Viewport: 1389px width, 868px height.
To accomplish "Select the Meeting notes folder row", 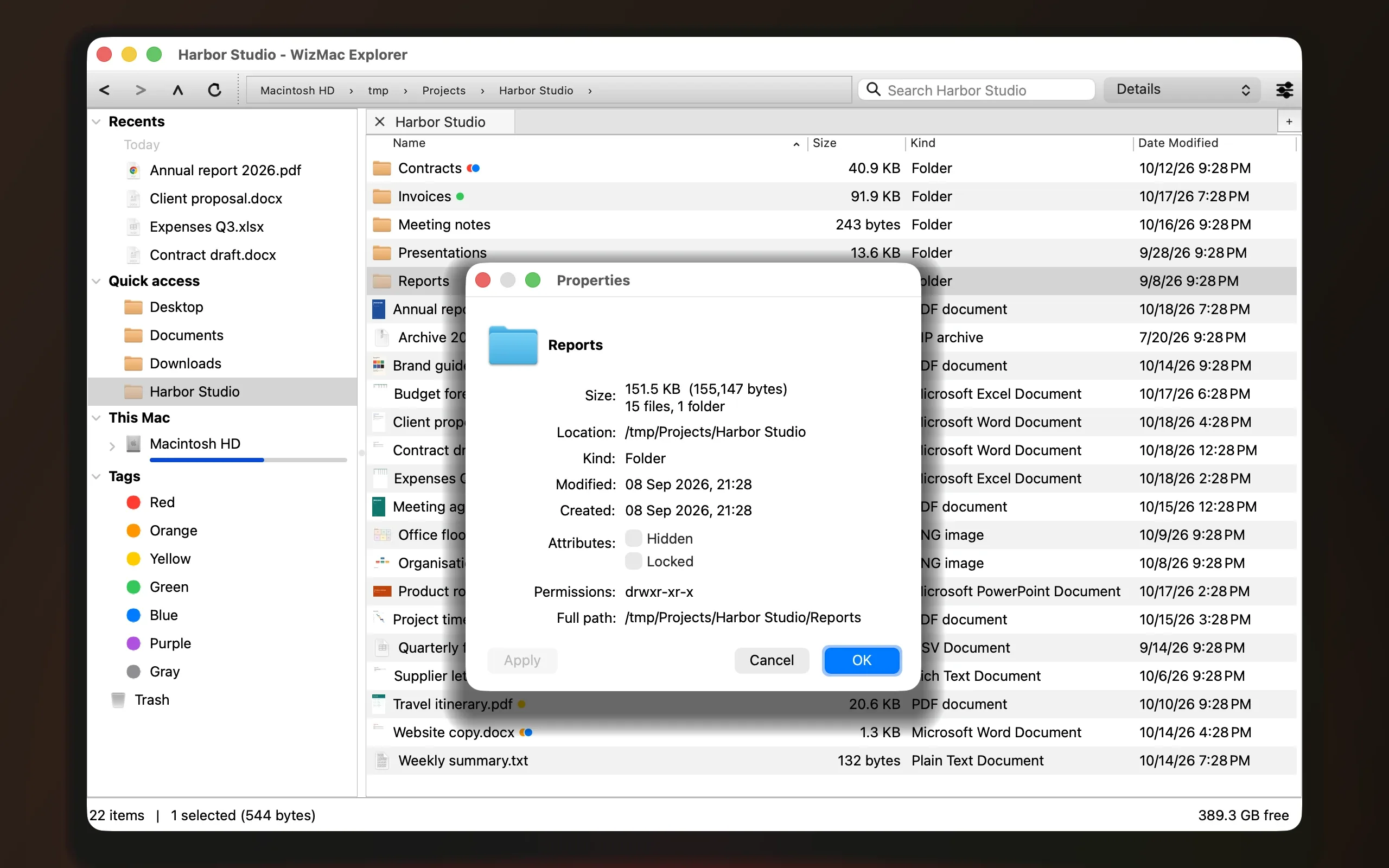I will coord(831,225).
